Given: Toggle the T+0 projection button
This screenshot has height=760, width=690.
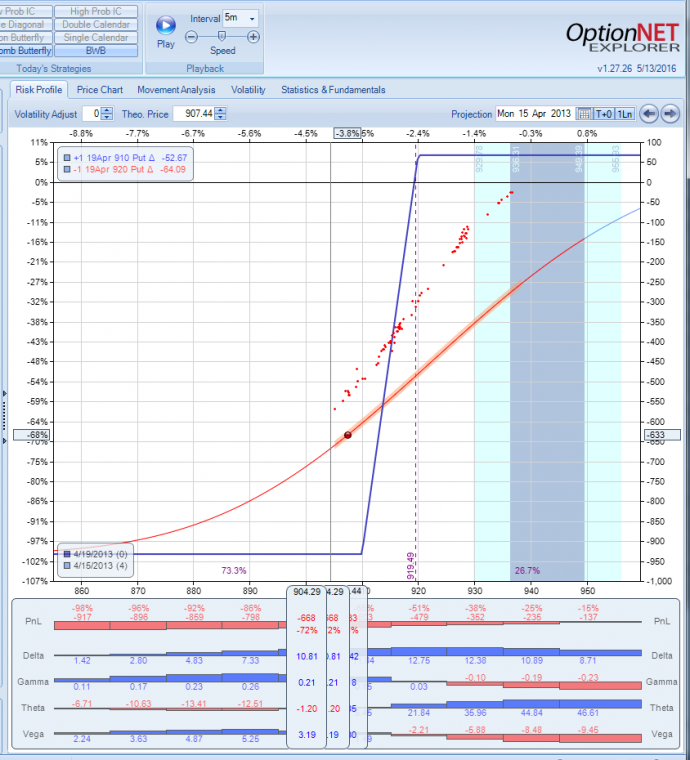Looking at the screenshot, I should coord(604,114).
